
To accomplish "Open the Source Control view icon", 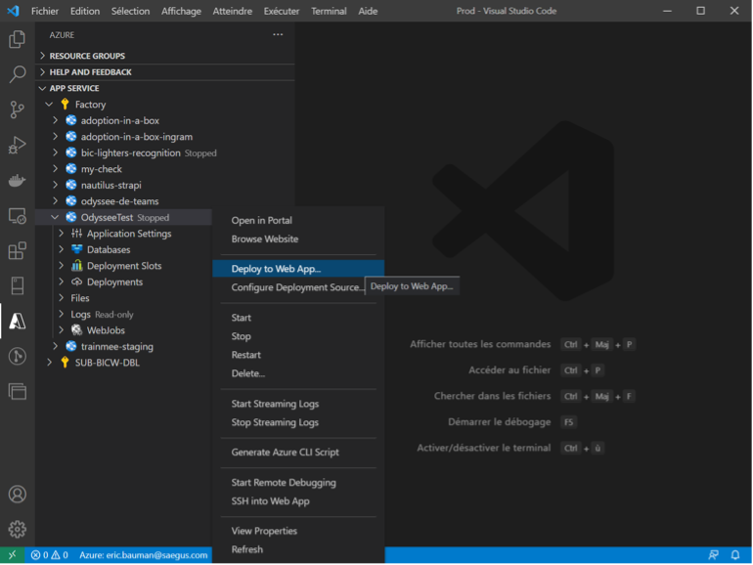I will pyautogui.click(x=17, y=109).
